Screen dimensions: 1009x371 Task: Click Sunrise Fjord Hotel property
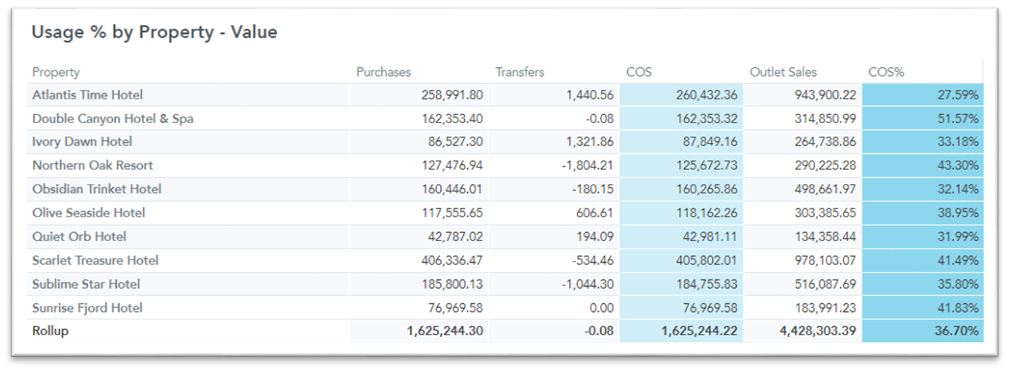point(88,308)
